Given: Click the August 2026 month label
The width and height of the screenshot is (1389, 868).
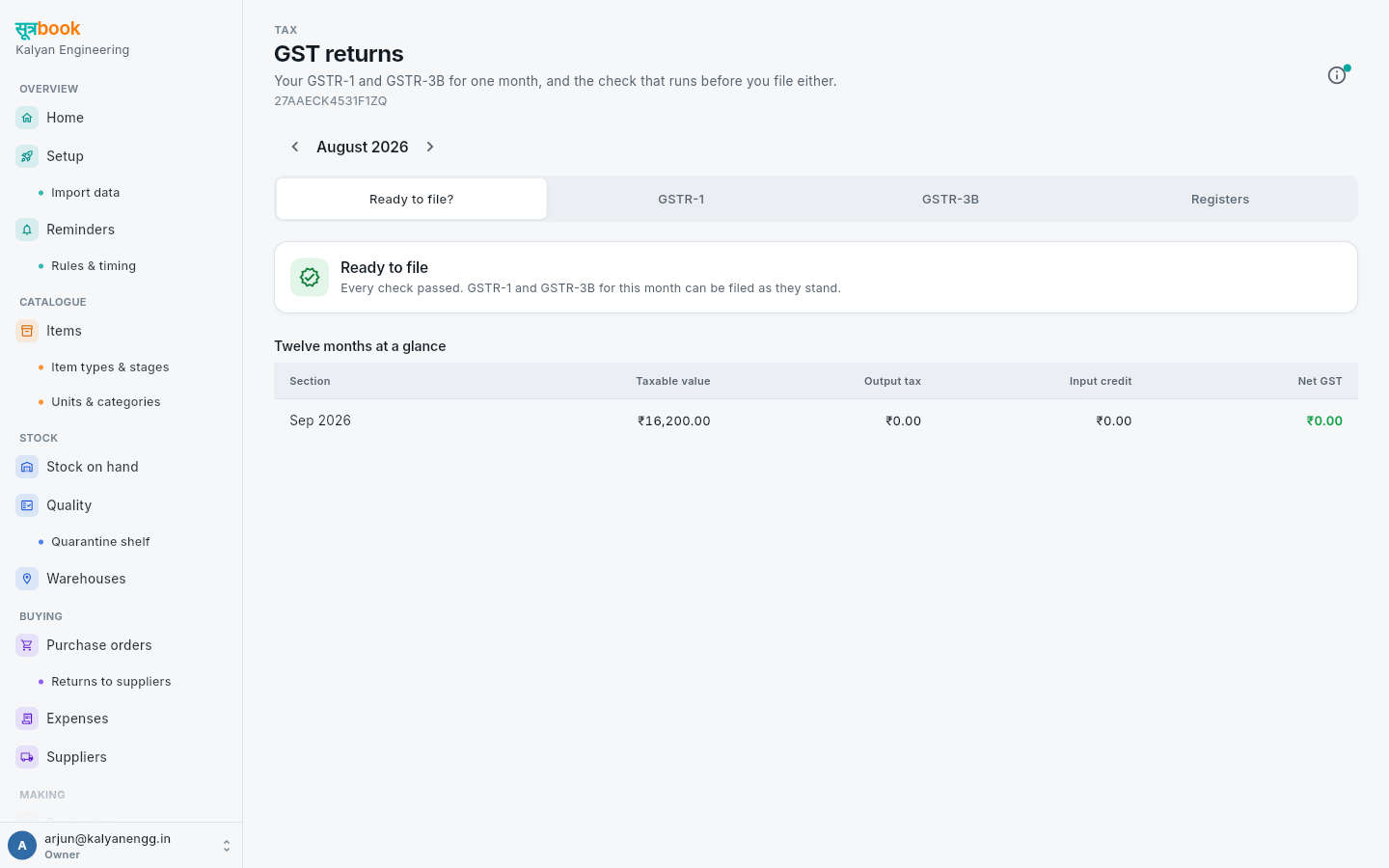Looking at the screenshot, I should [363, 147].
